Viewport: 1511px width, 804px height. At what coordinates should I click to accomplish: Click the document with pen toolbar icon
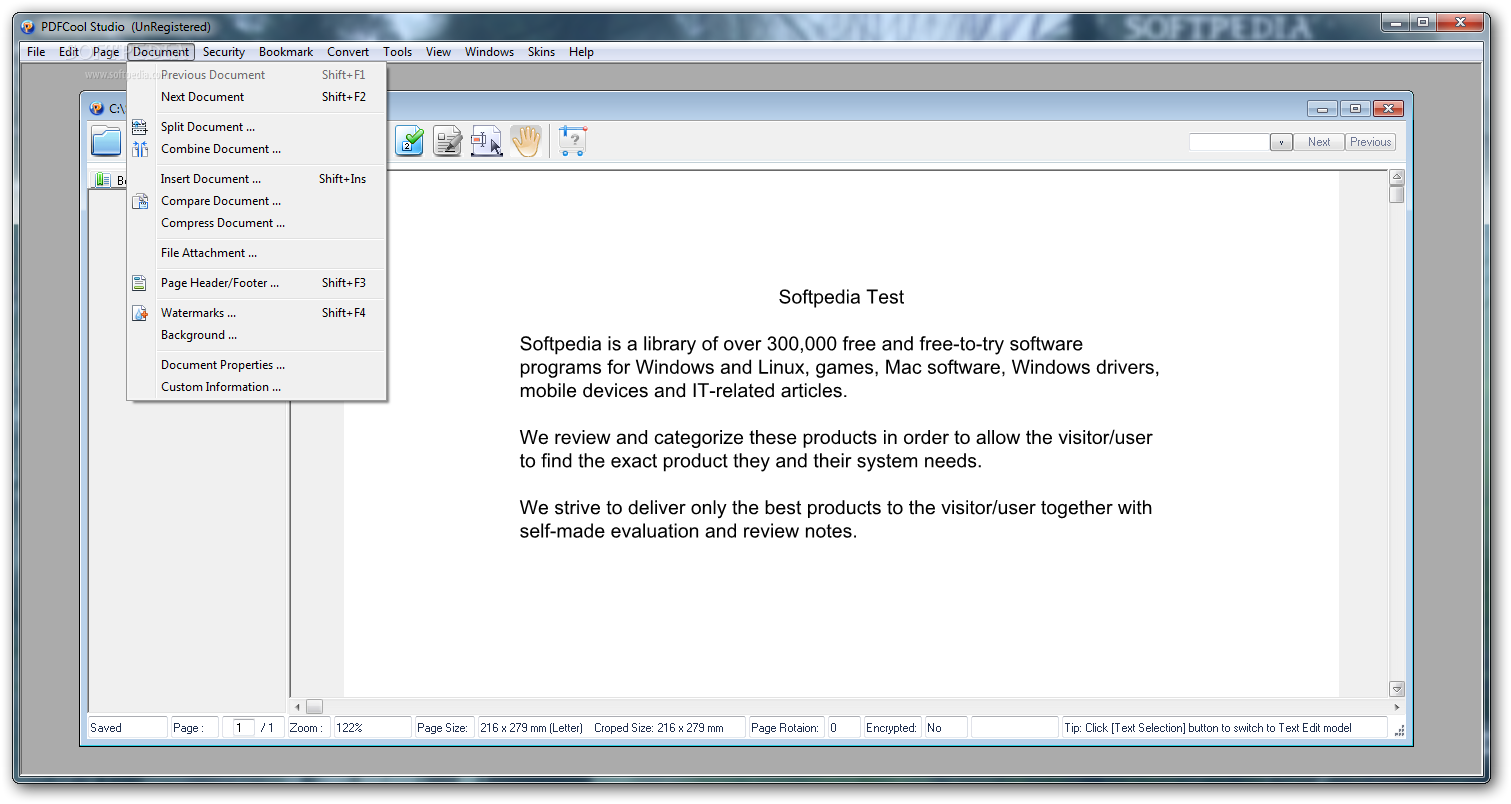pyautogui.click(x=448, y=141)
